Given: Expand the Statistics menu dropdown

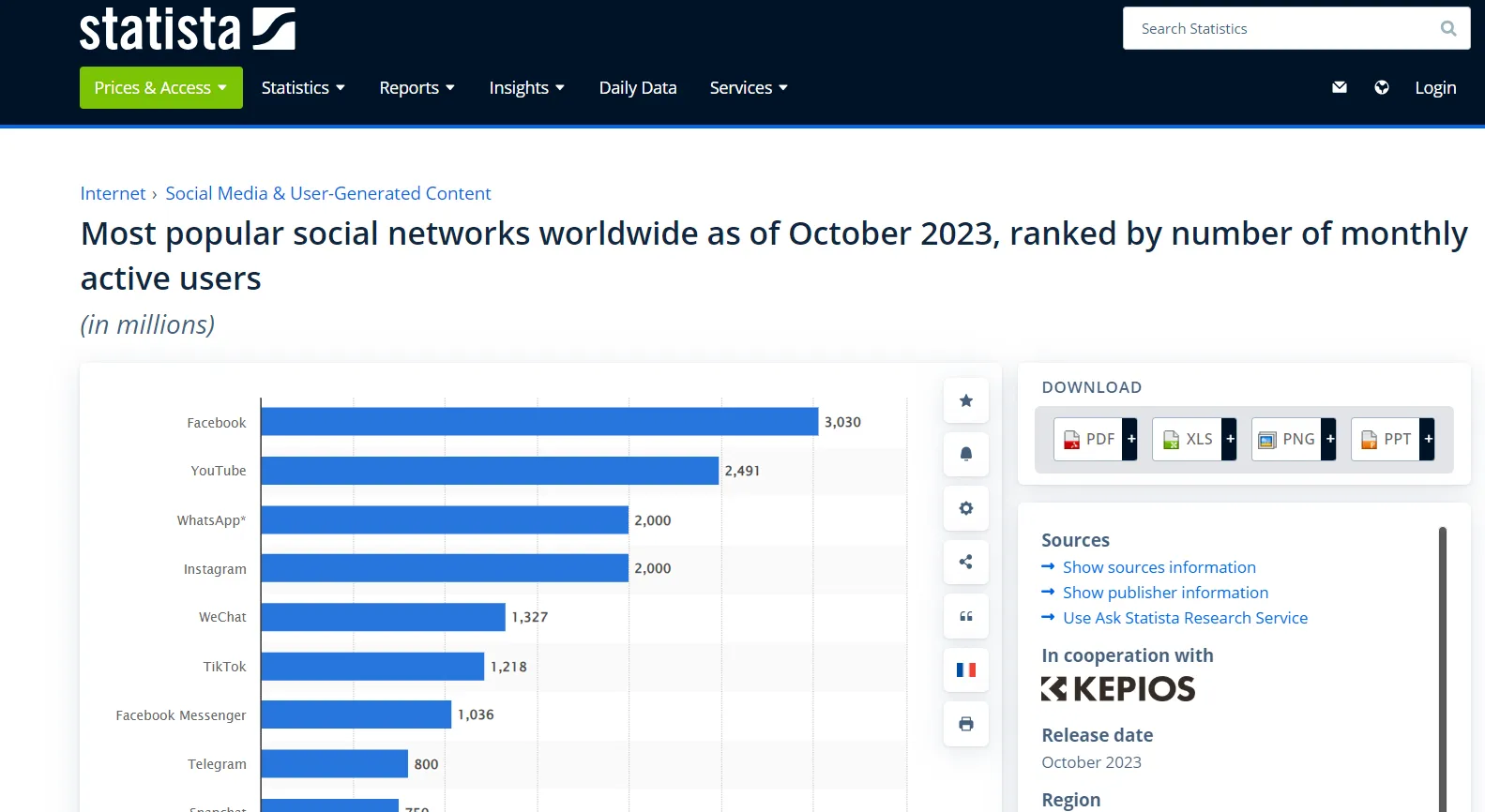Looking at the screenshot, I should click(x=303, y=87).
